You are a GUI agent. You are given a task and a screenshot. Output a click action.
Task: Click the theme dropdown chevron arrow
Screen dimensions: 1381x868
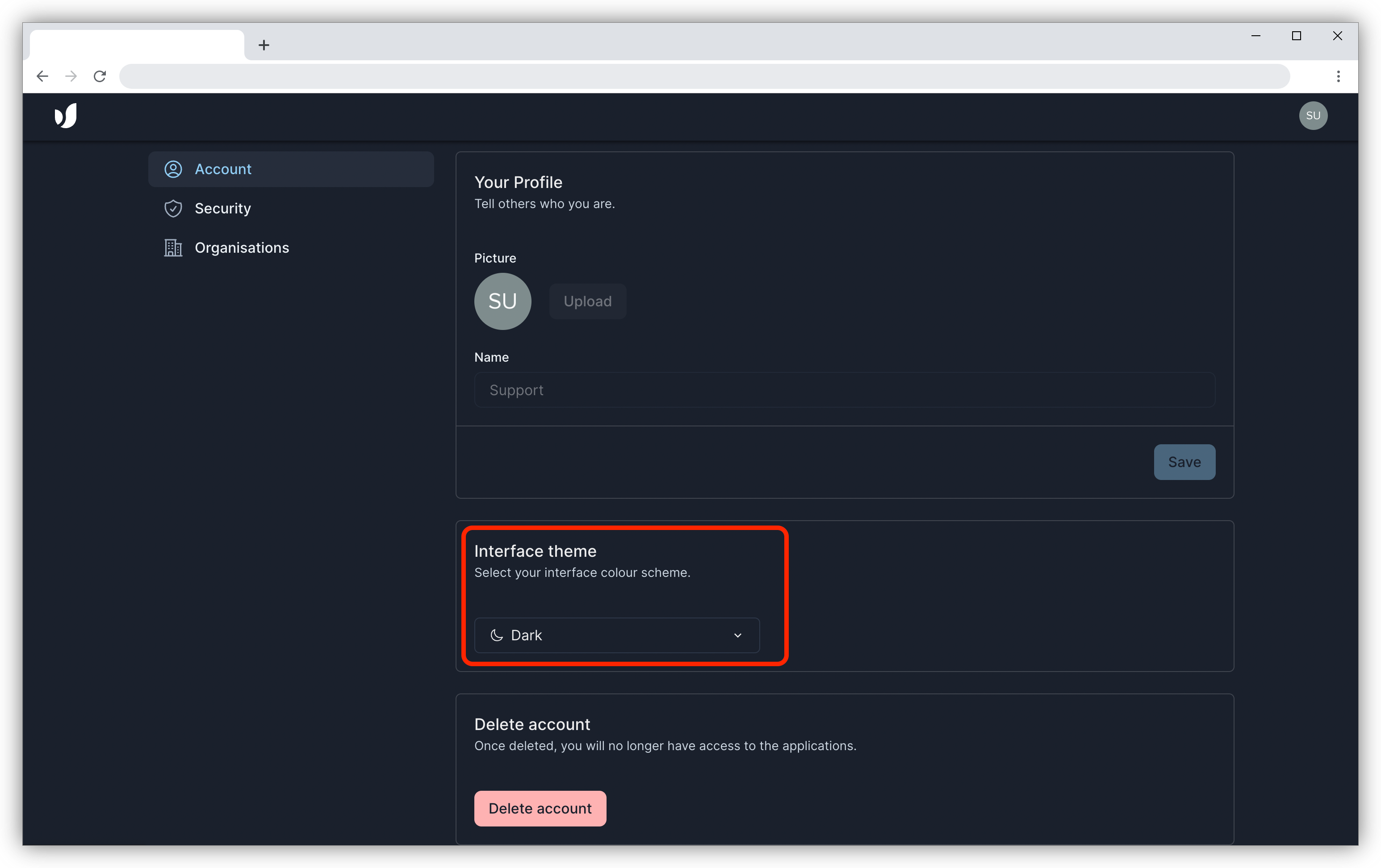[x=737, y=635]
